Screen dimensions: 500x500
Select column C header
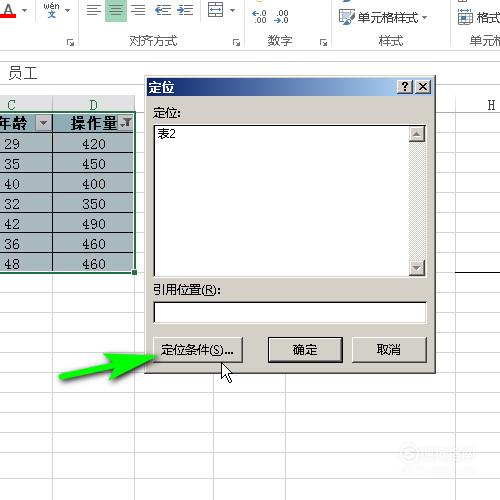26,105
